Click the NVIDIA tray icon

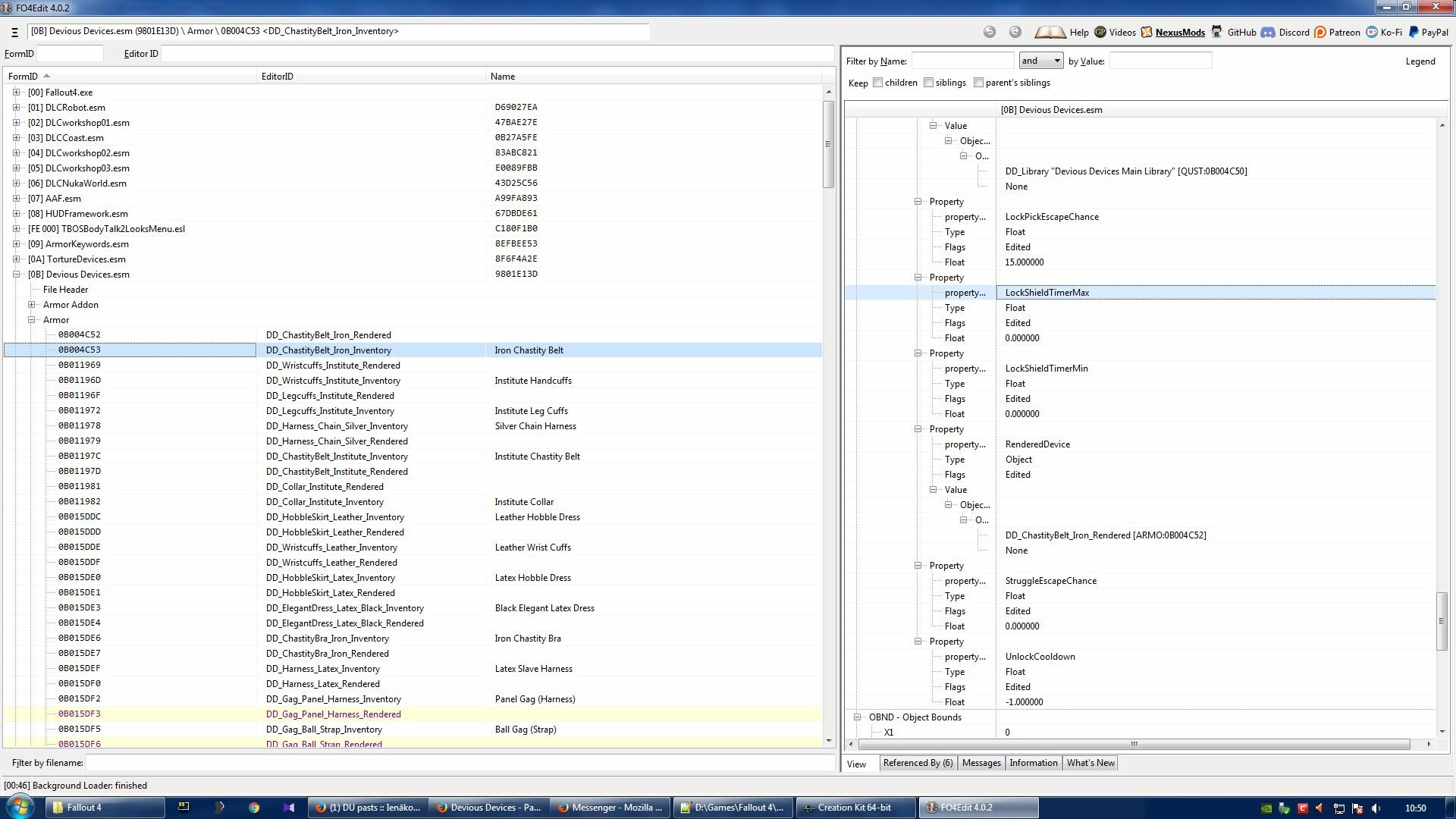(1266, 808)
